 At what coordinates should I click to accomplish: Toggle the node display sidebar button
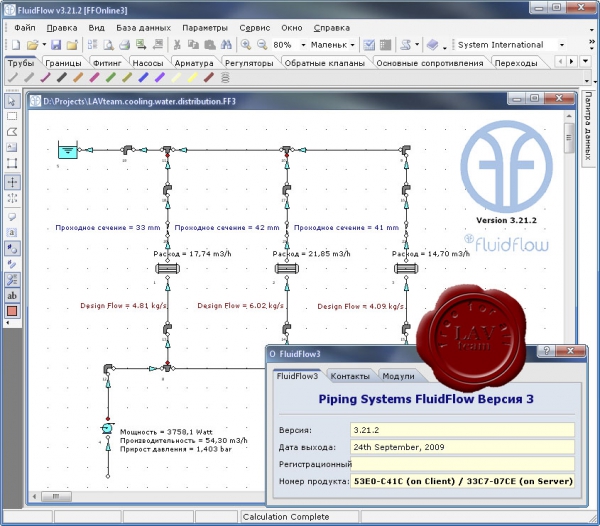click(12, 249)
